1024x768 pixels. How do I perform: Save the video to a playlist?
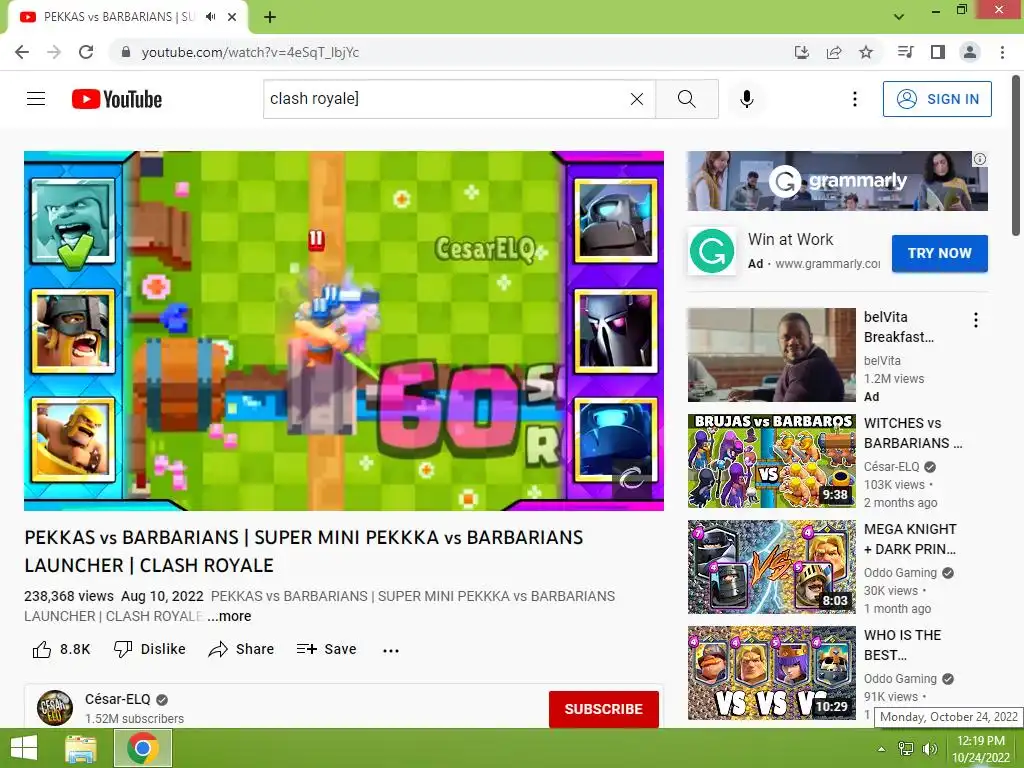[326, 649]
